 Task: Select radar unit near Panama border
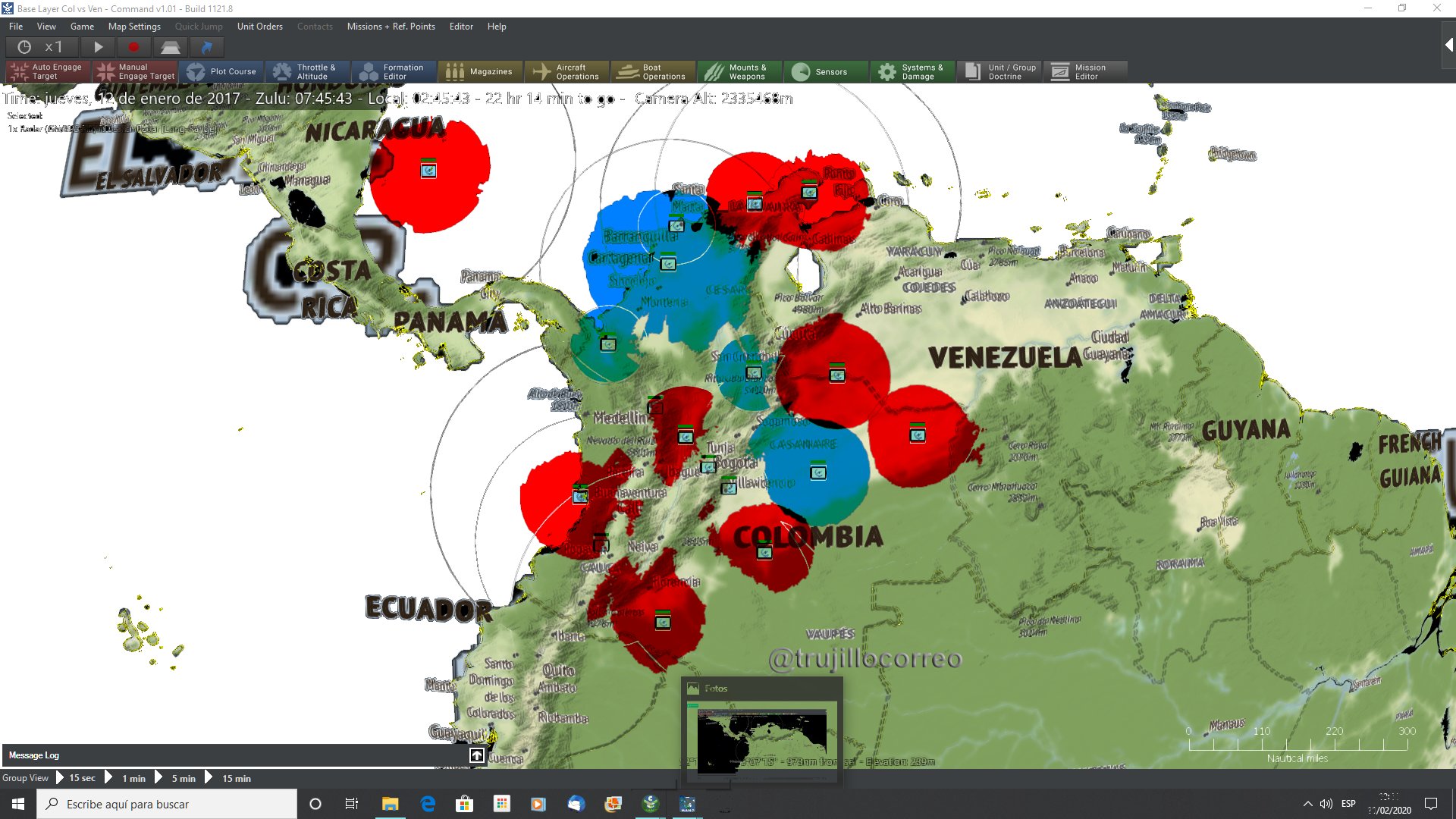608,344
